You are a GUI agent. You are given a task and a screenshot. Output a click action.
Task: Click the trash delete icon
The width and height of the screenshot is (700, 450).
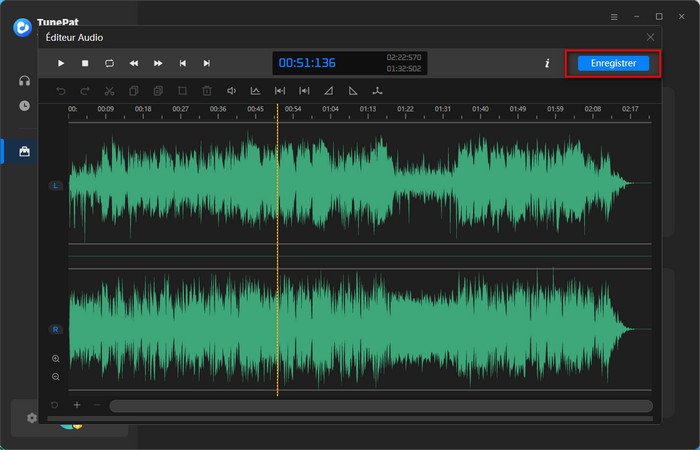[x=207, y=91]
